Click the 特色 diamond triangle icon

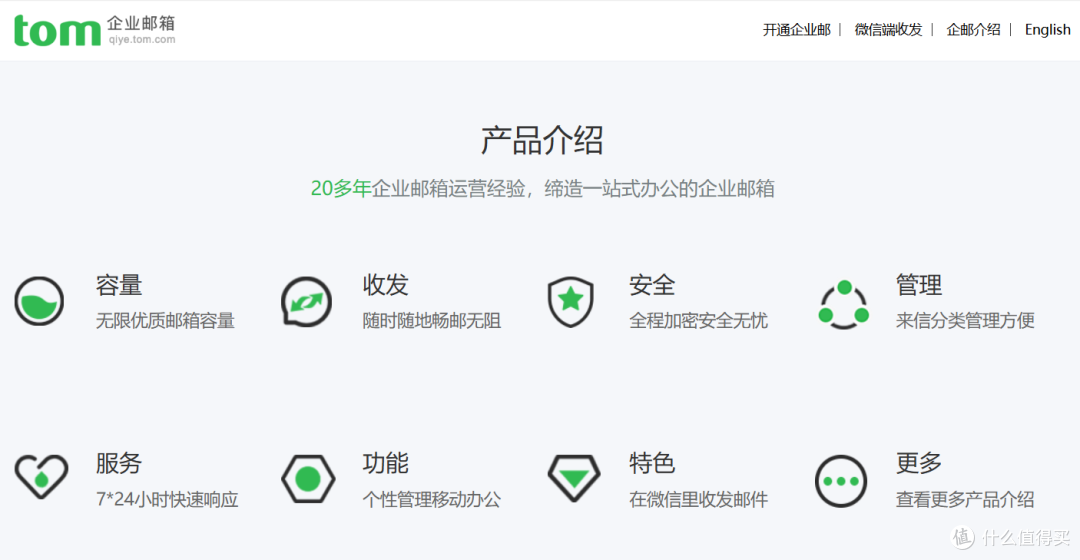(x=574, y=477)
